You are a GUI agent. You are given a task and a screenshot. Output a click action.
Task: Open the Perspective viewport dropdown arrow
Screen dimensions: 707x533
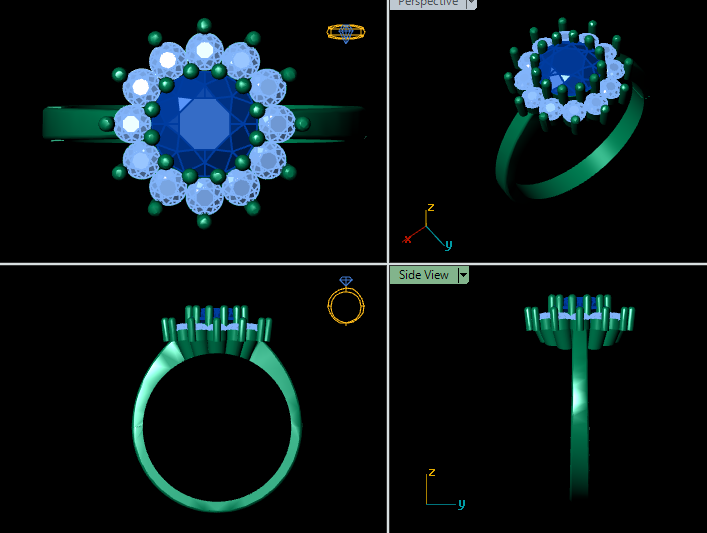point(471,3)
